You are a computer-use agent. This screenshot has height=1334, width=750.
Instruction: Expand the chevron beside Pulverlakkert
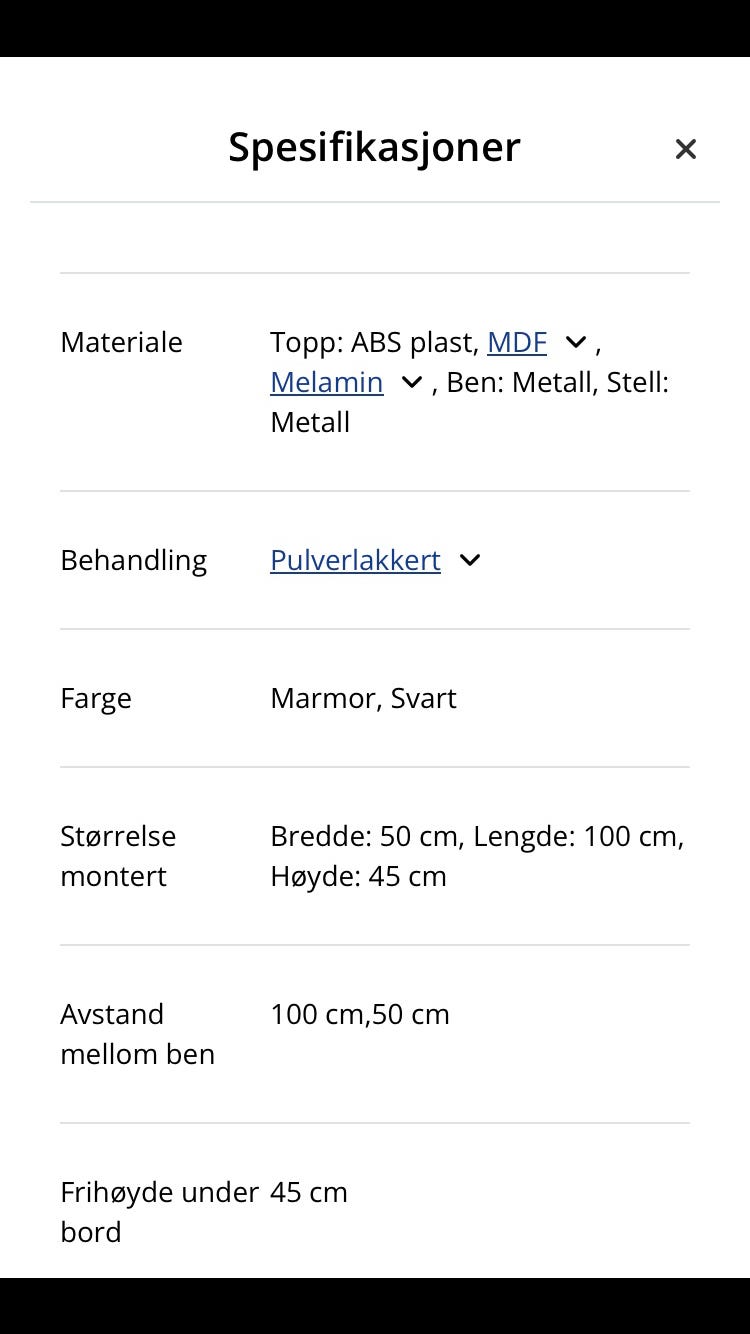pyautogui.click(x=470, y=561)
